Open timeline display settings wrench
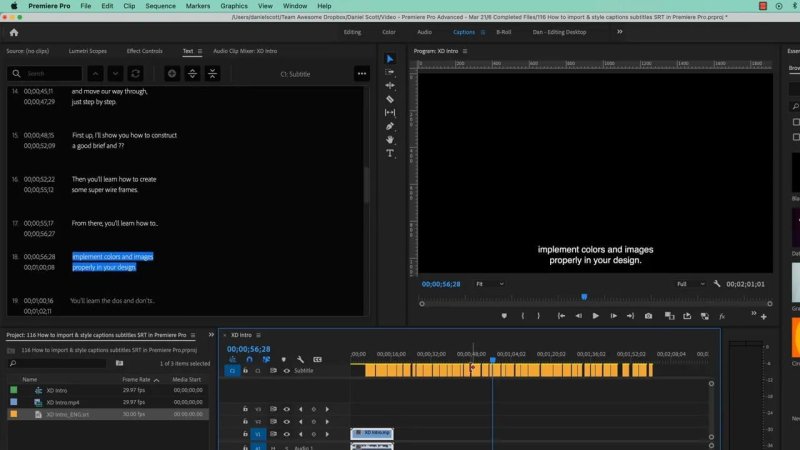Image resolution: width=800 pixels, height=450 pixels. pos(300,360)
